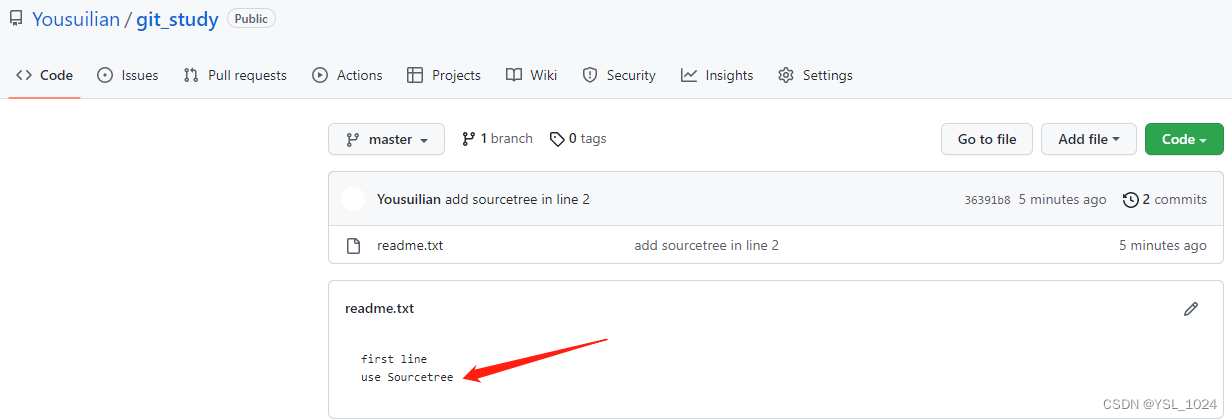
Task: Open the Yousuilian owner profile link
Action: pyautogui.click(x=75, y=19)
